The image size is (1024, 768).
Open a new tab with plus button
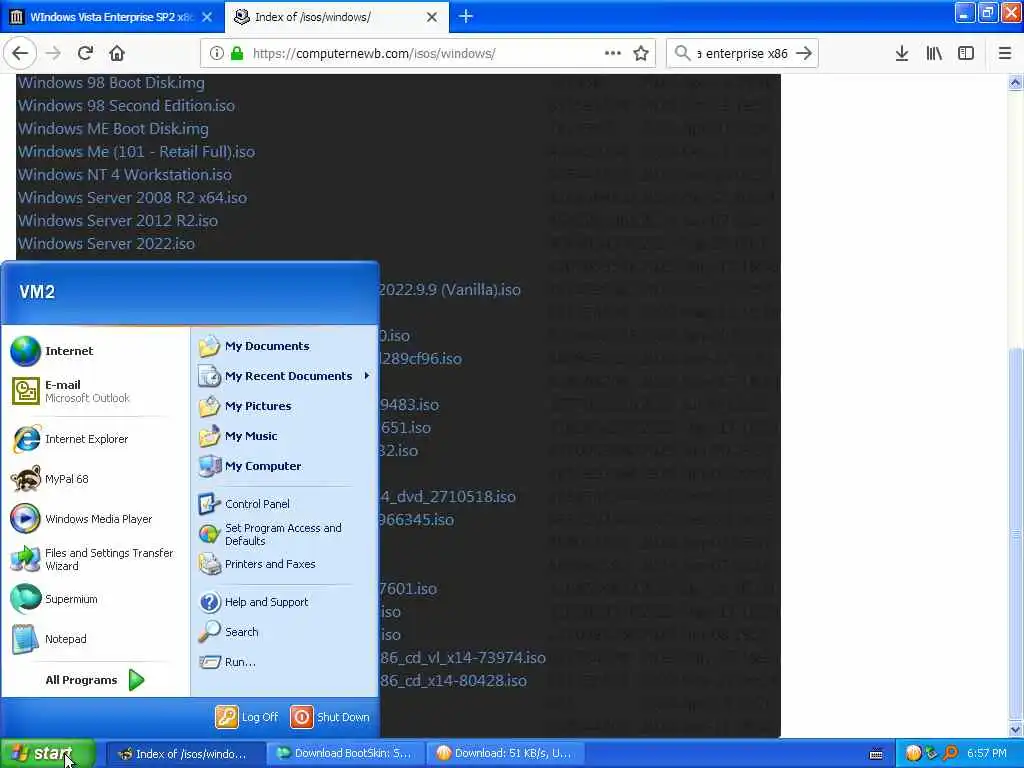tap(466, 16)
